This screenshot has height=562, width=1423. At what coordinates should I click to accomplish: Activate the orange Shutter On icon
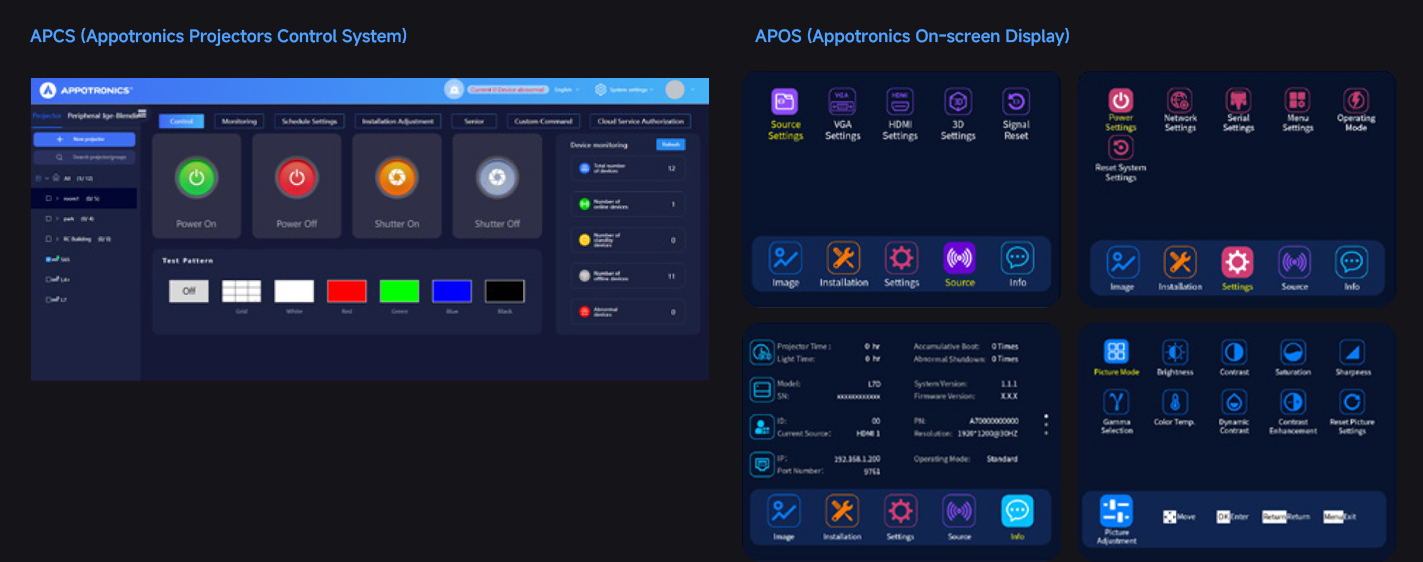396,177
